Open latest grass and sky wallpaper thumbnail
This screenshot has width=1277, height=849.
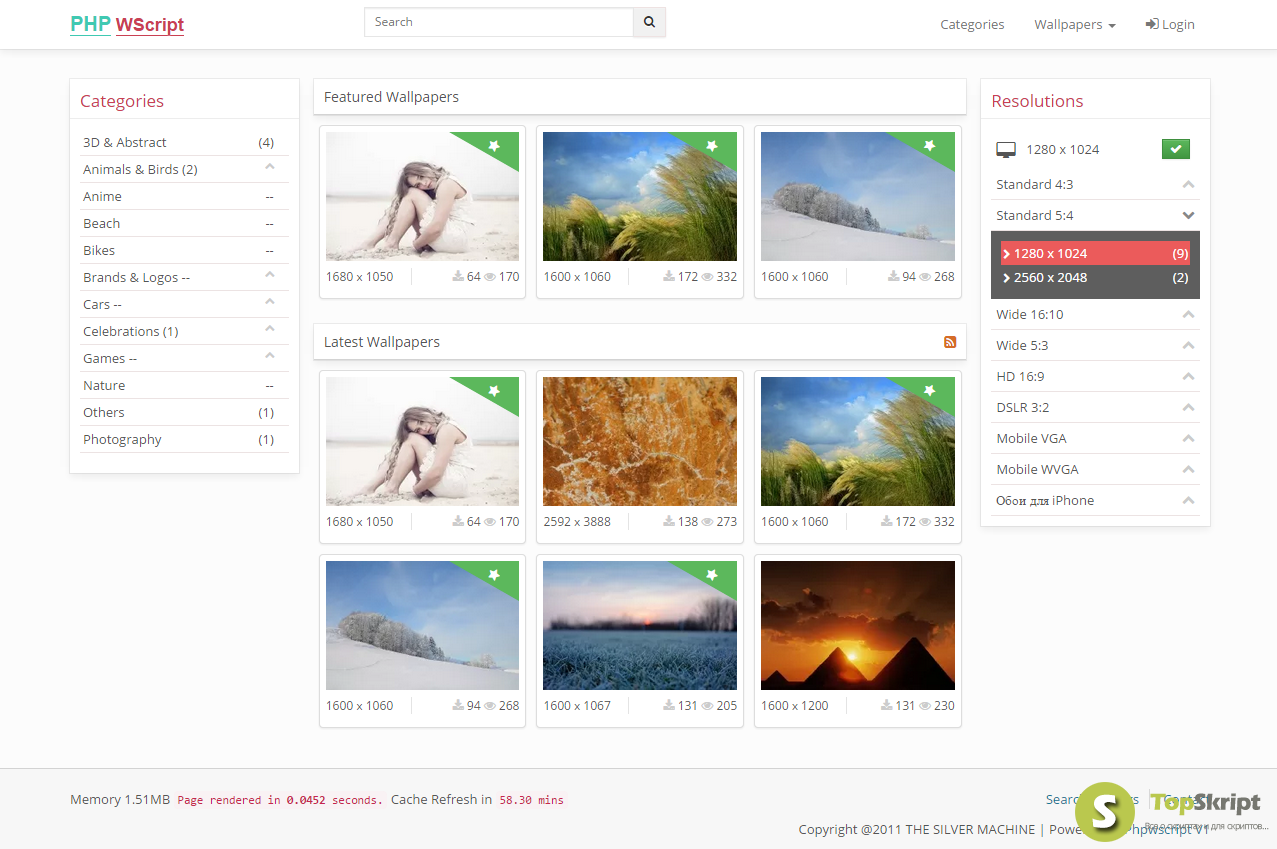(x=858, y=441)
